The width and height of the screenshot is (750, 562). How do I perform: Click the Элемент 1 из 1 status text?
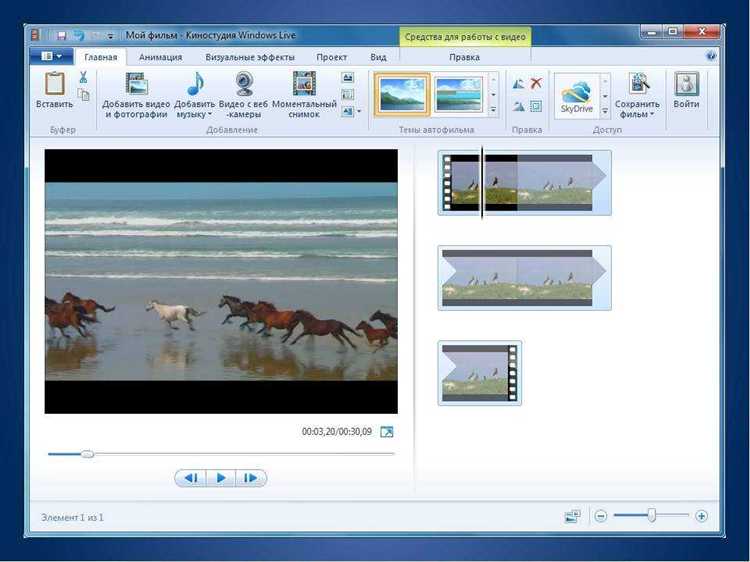click(72, 517)
